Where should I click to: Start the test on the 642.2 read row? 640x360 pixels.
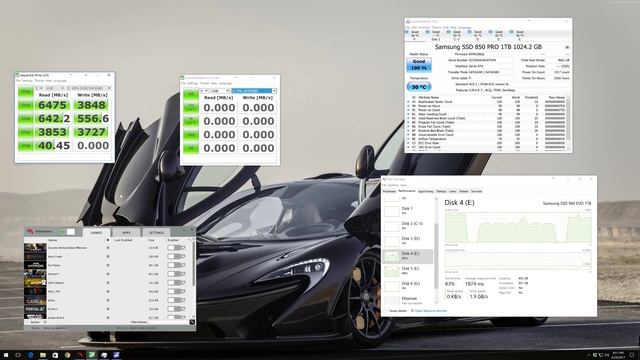(25, 119)
